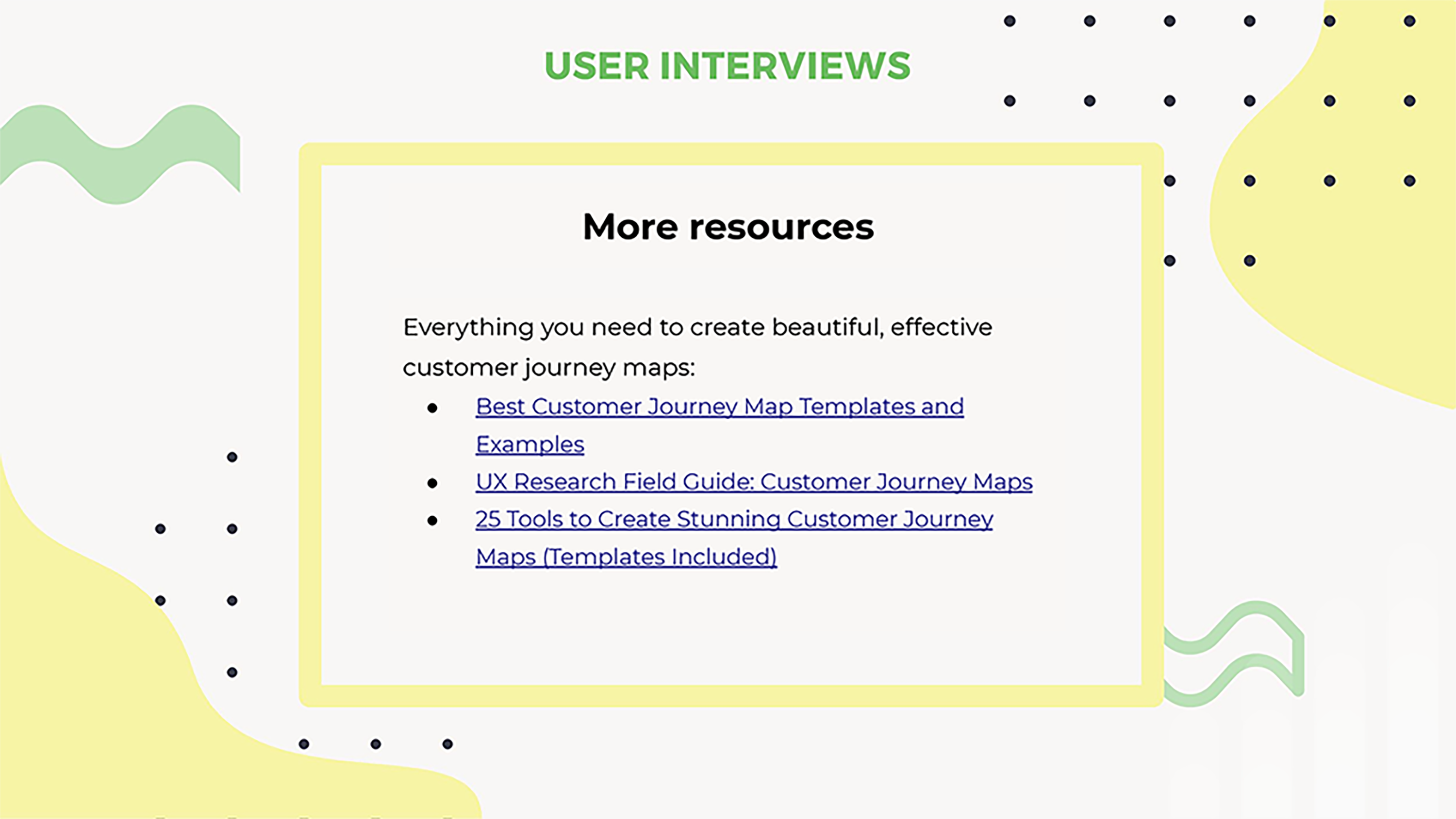The image size is (1456, 819).
Task: Click the first bullet point dot
Action: point(432,408)
